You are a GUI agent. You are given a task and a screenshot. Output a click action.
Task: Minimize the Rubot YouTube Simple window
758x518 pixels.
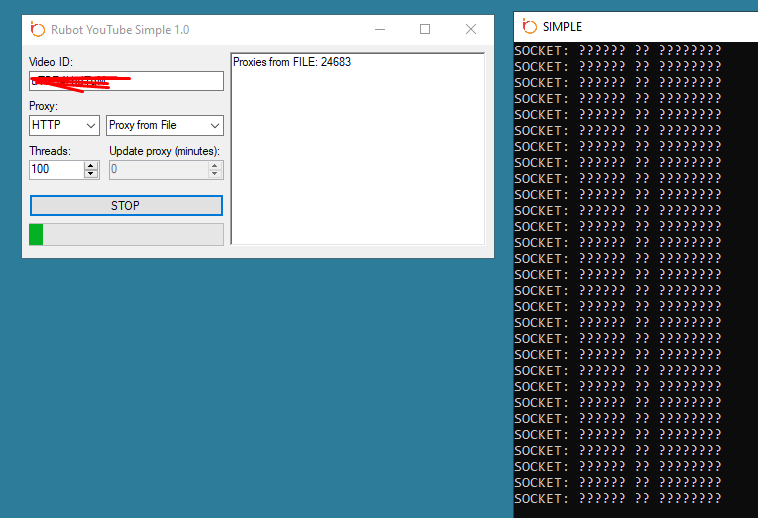[x=379, y=30]
